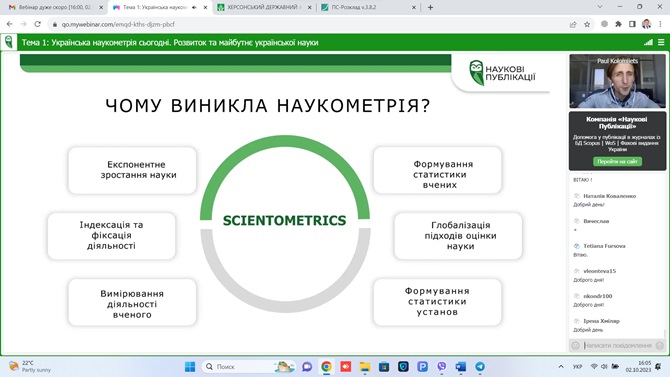
Task: Open Telegram from the taskbar
Action: click(x=480, y=366)
